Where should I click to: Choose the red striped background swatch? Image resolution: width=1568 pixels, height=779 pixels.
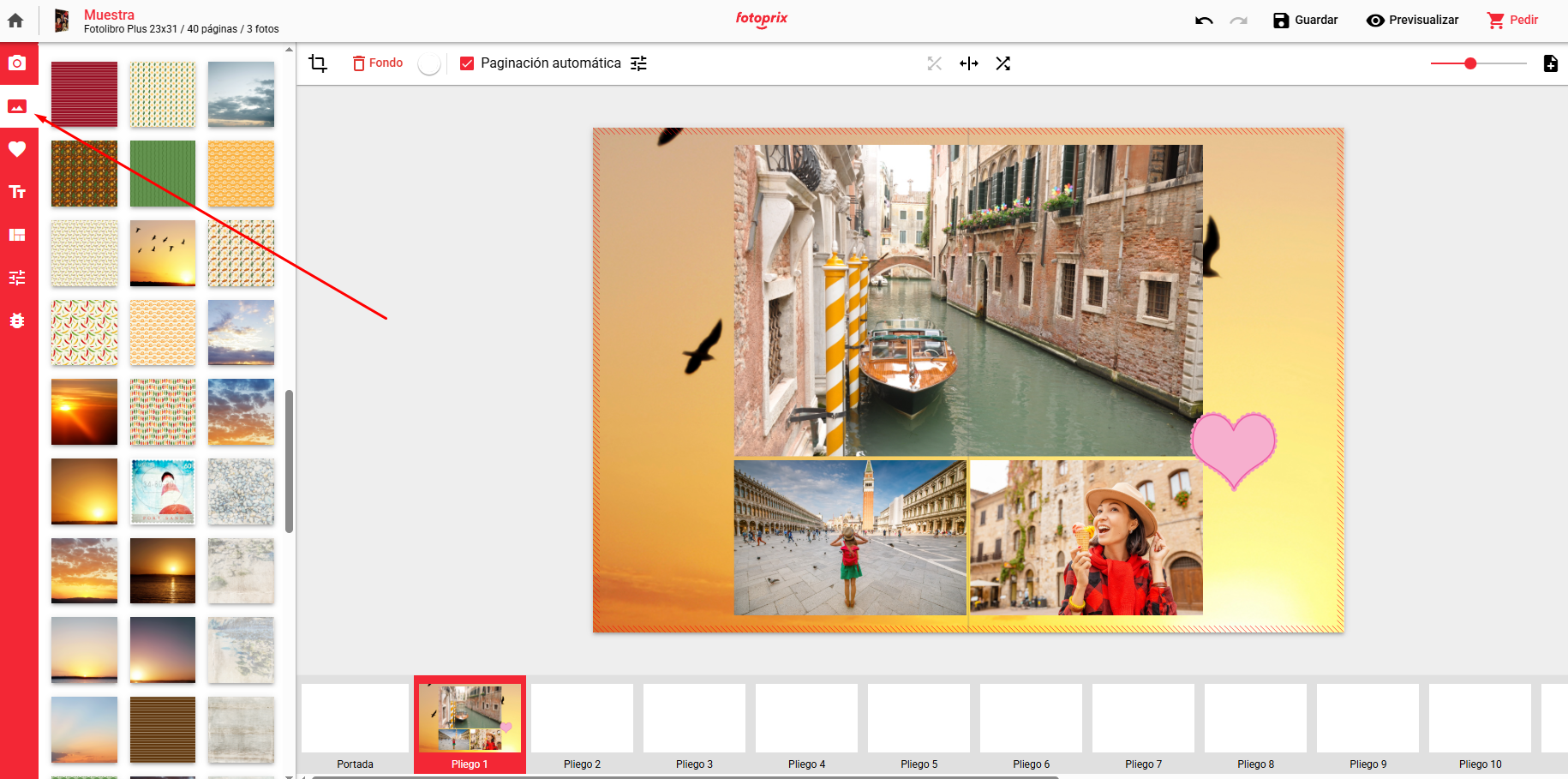click(x=84, y=94)
